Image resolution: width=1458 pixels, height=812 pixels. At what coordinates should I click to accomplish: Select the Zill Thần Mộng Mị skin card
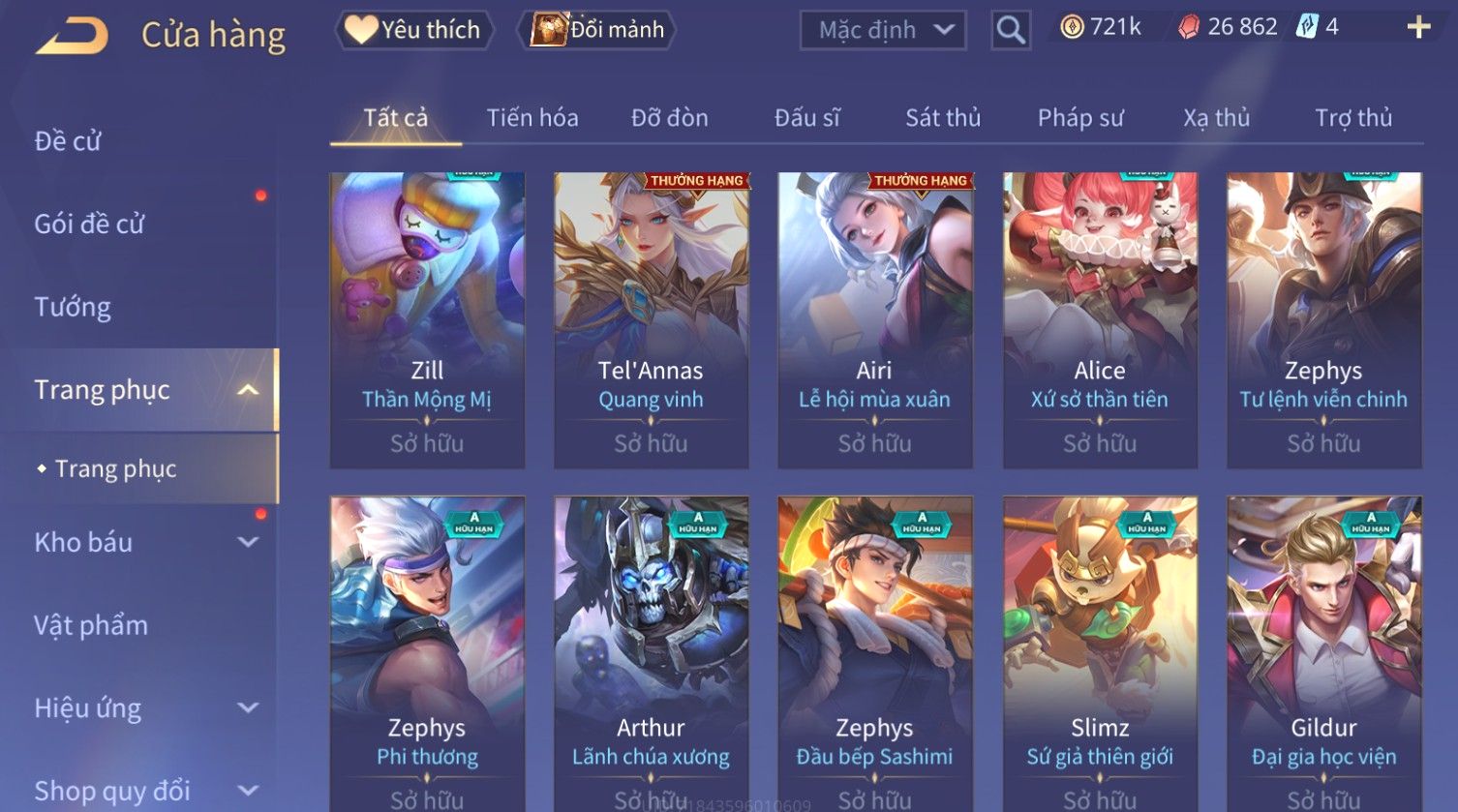pos(427,320)
